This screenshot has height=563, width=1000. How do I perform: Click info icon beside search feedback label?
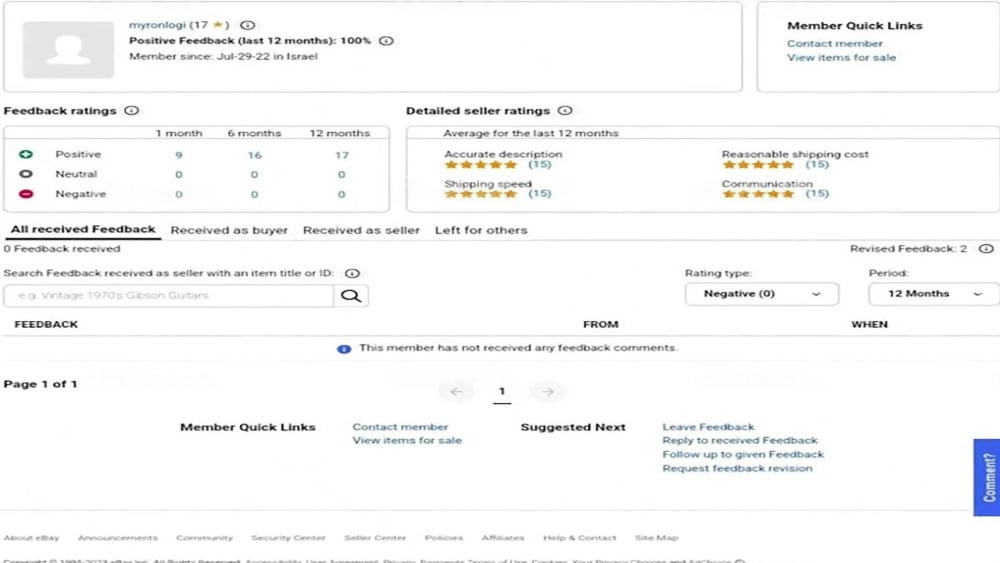click(352, 274)
